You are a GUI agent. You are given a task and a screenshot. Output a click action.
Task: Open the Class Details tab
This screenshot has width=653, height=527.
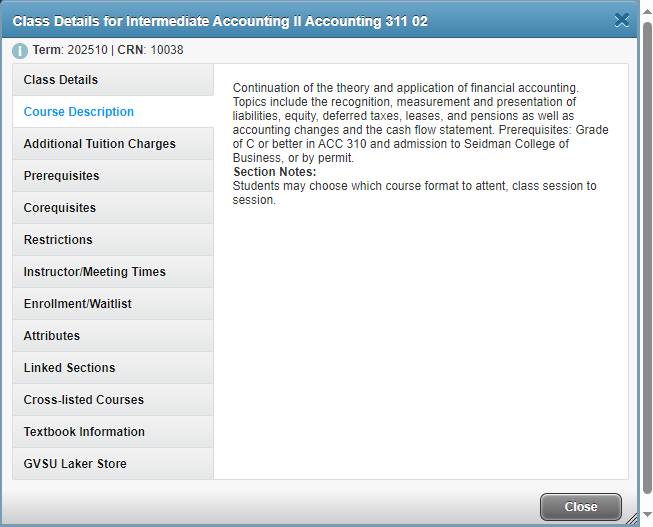[61, 80]
